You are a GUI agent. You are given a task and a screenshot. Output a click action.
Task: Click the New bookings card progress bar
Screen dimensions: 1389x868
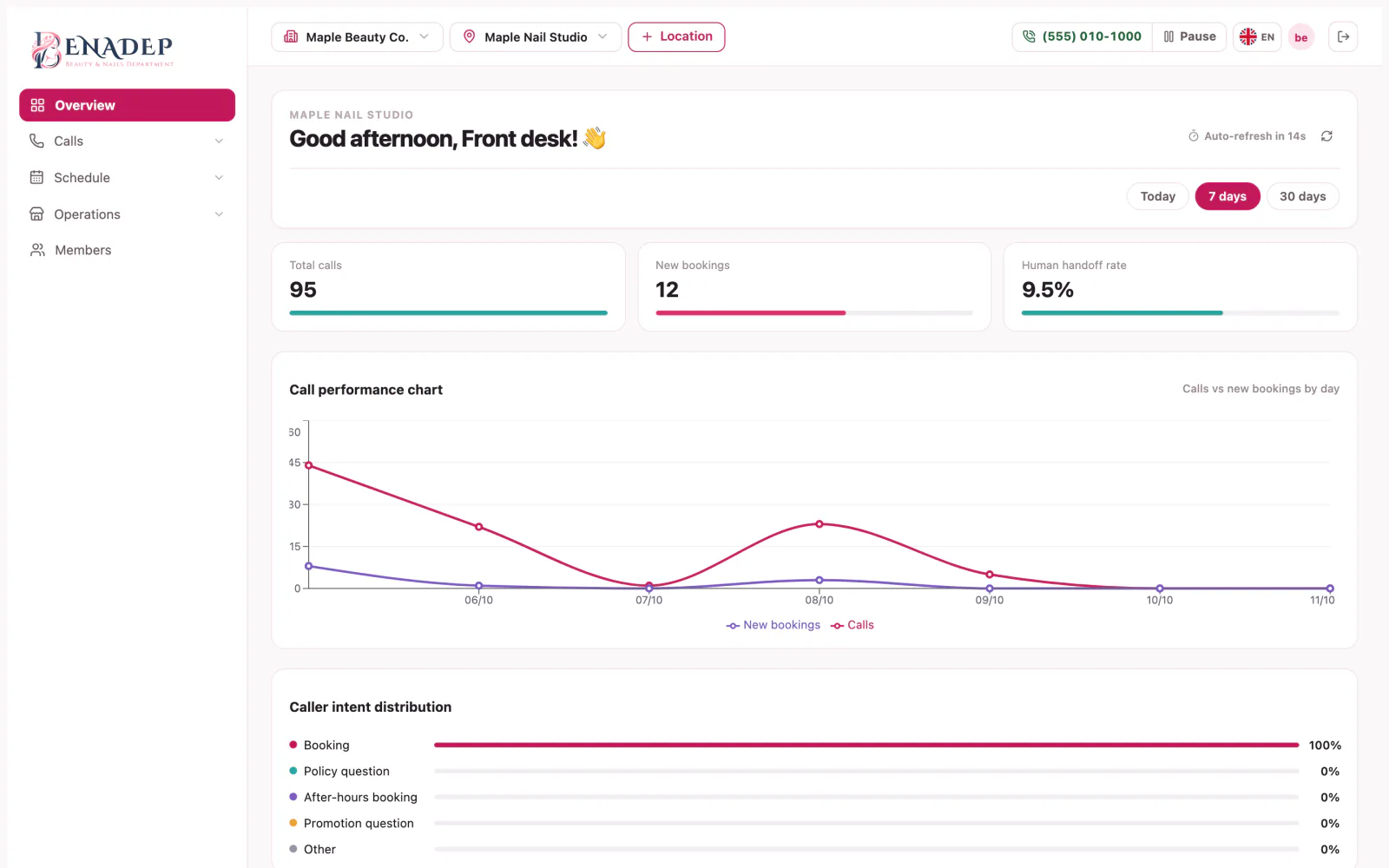point(814,312)
